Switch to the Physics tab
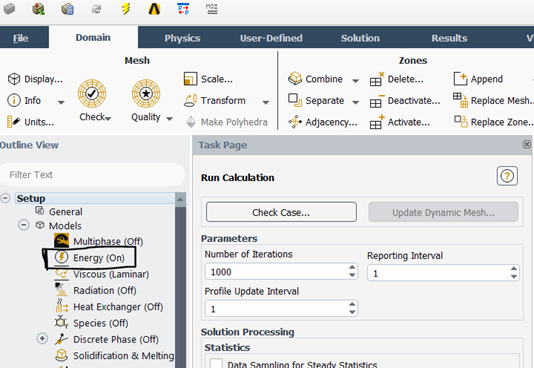Screen dimensions: 534x368 tap(182, 38)
